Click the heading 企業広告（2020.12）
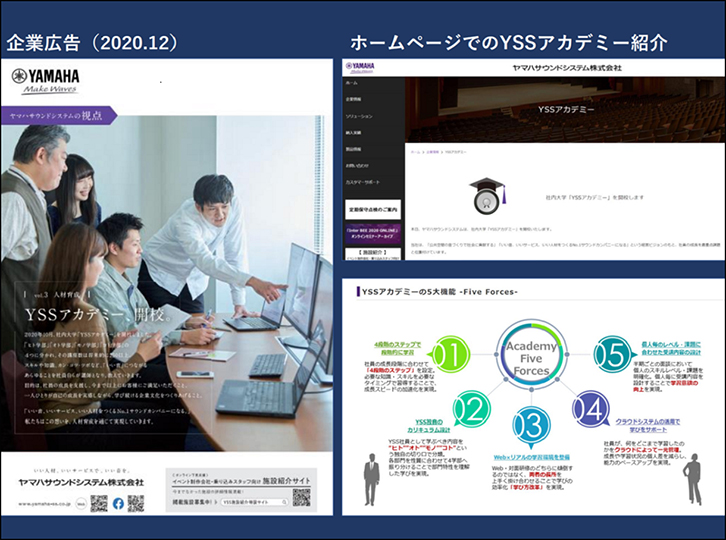Image resolution: width=726 pixels, height=540 pixels. 92,43
